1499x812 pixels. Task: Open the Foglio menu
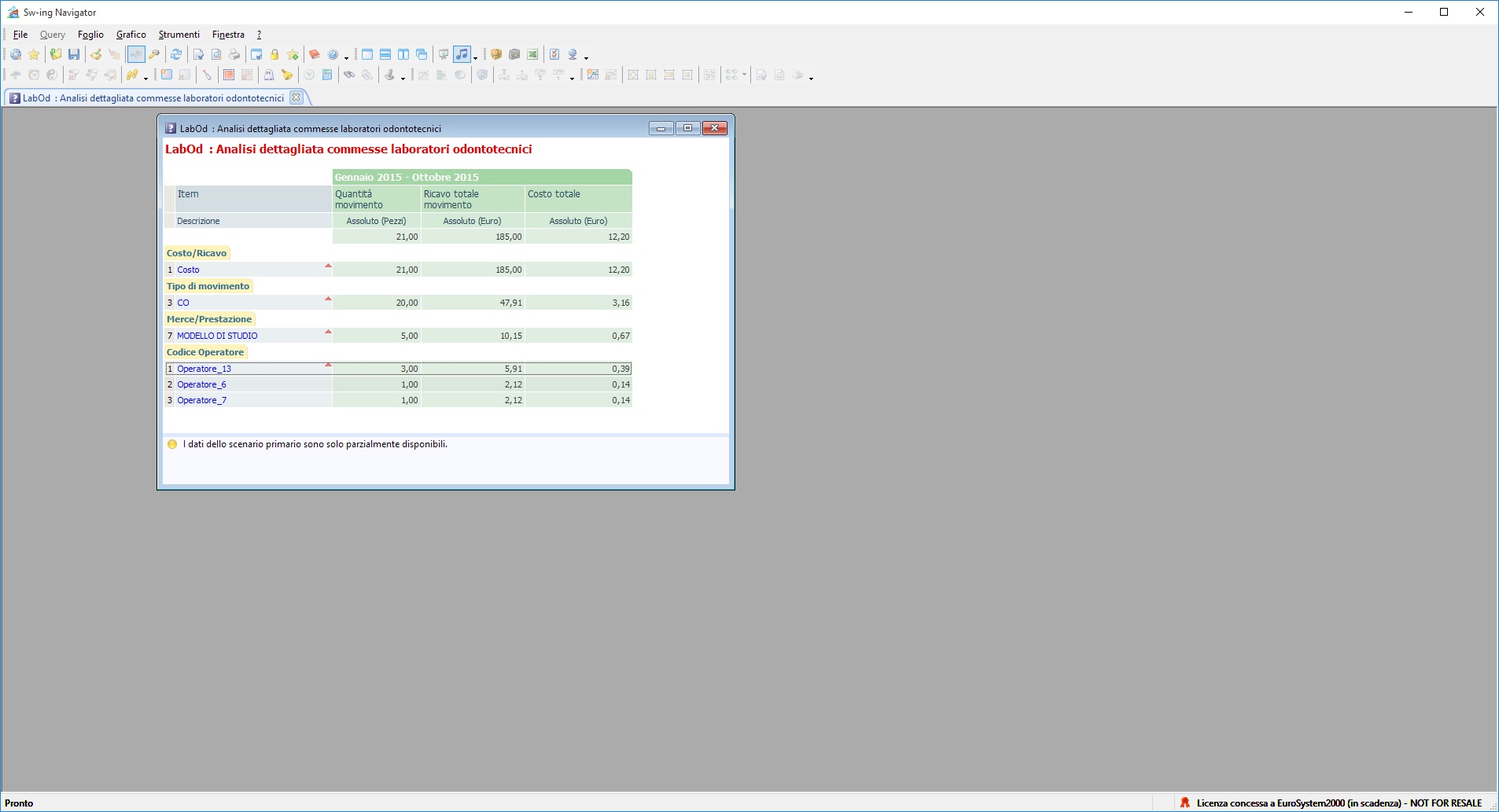[x=90, y=35]
